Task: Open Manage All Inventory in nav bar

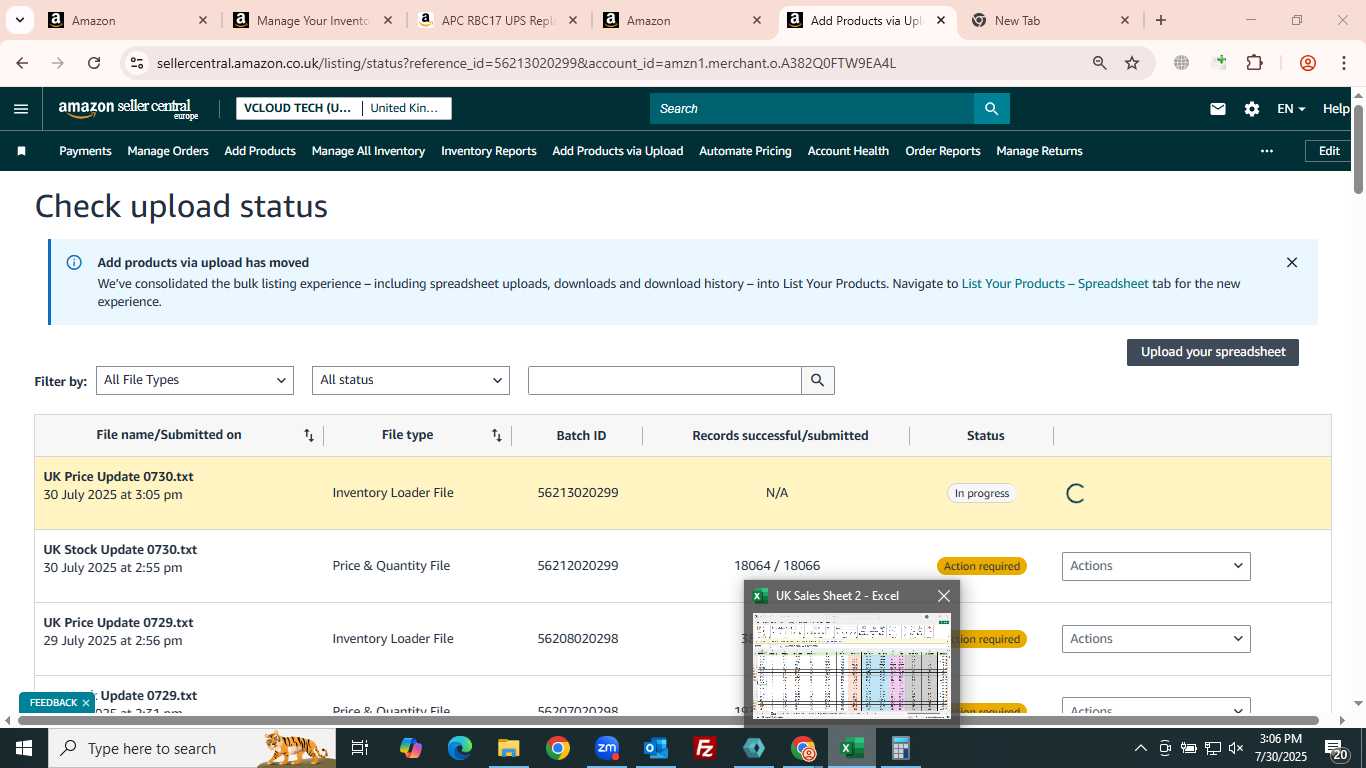Action: 368,151
